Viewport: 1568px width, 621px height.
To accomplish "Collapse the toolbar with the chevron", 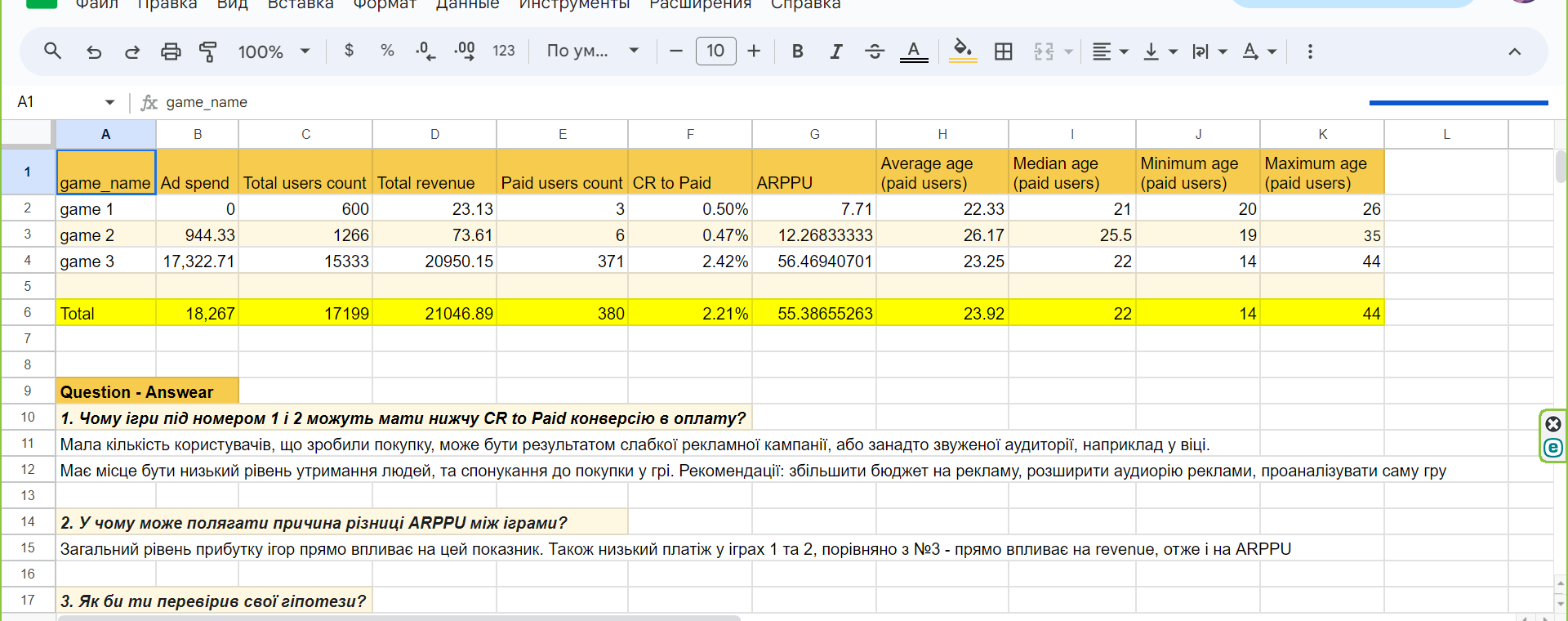I will (1514, 51).
